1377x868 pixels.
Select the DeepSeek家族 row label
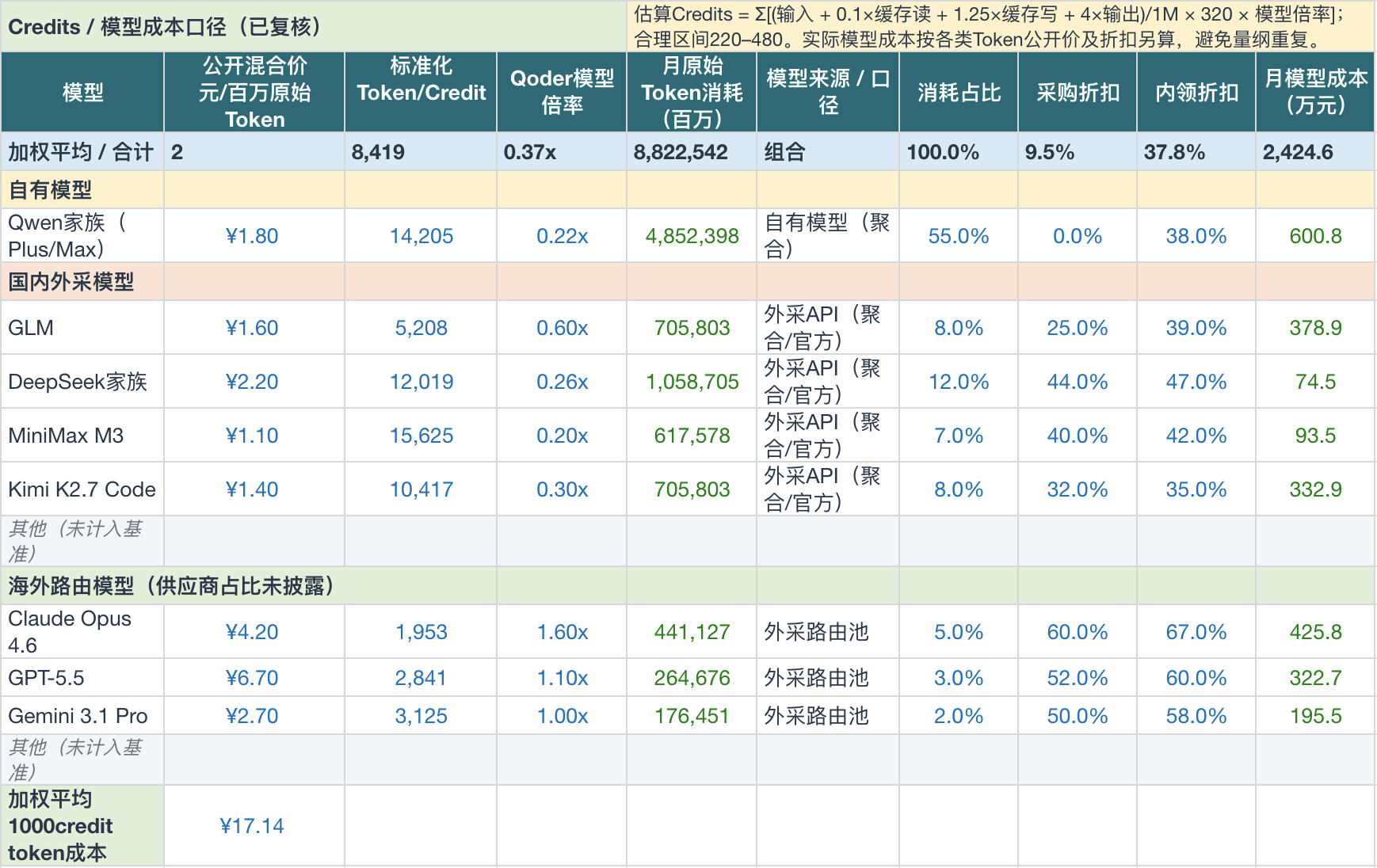pyautogui.click(x=82, y=382)
